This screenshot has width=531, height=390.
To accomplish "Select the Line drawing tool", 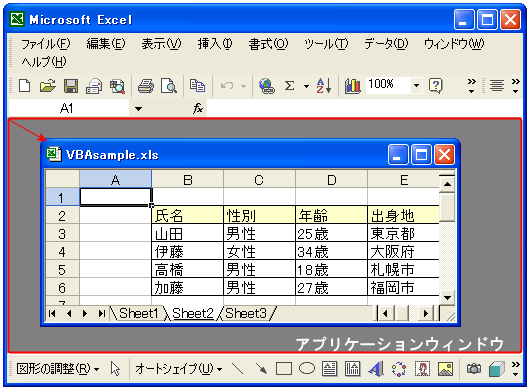I will [238, 369].
